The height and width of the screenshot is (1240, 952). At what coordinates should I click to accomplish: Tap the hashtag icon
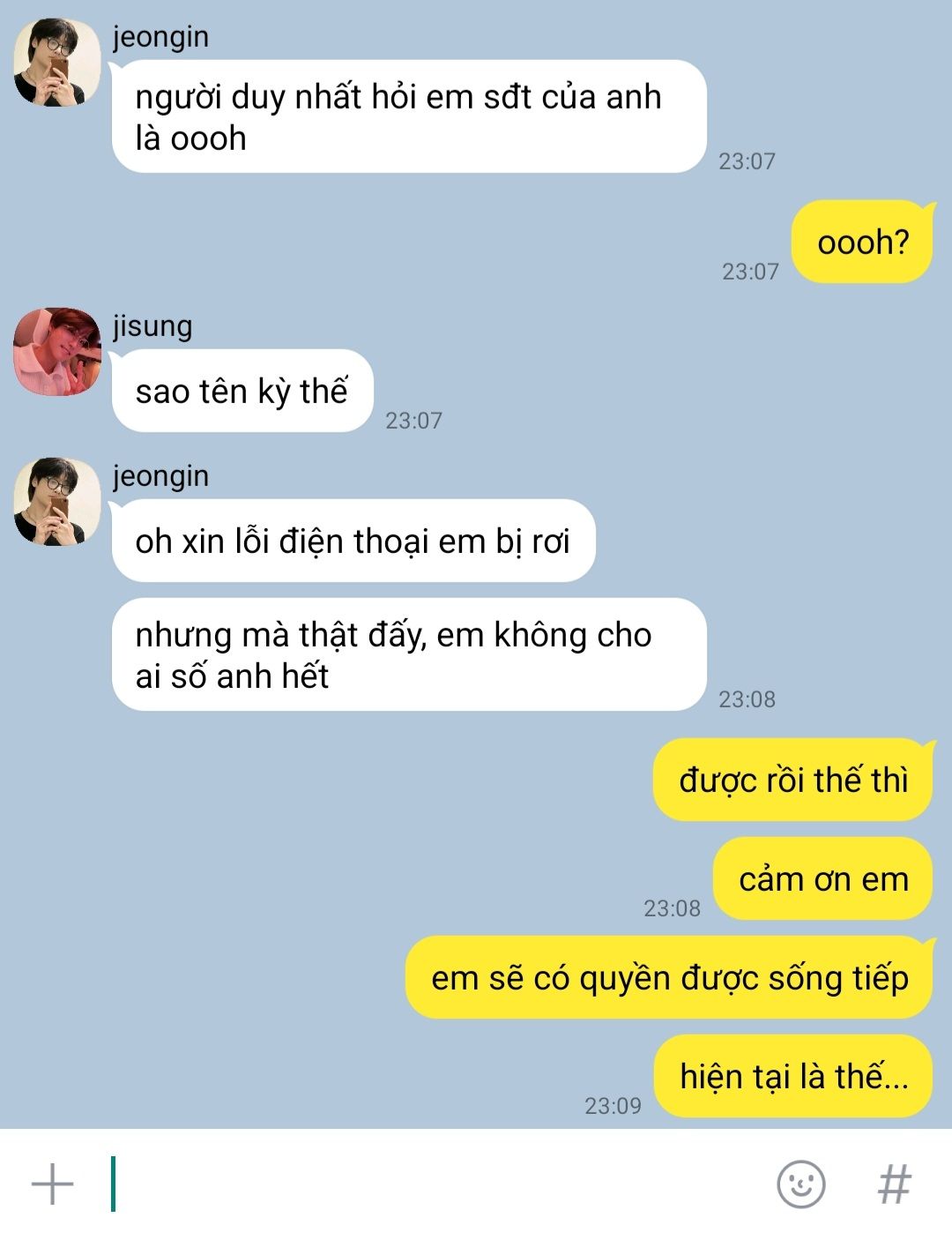pyautogui.click(x=894, y=1184)
